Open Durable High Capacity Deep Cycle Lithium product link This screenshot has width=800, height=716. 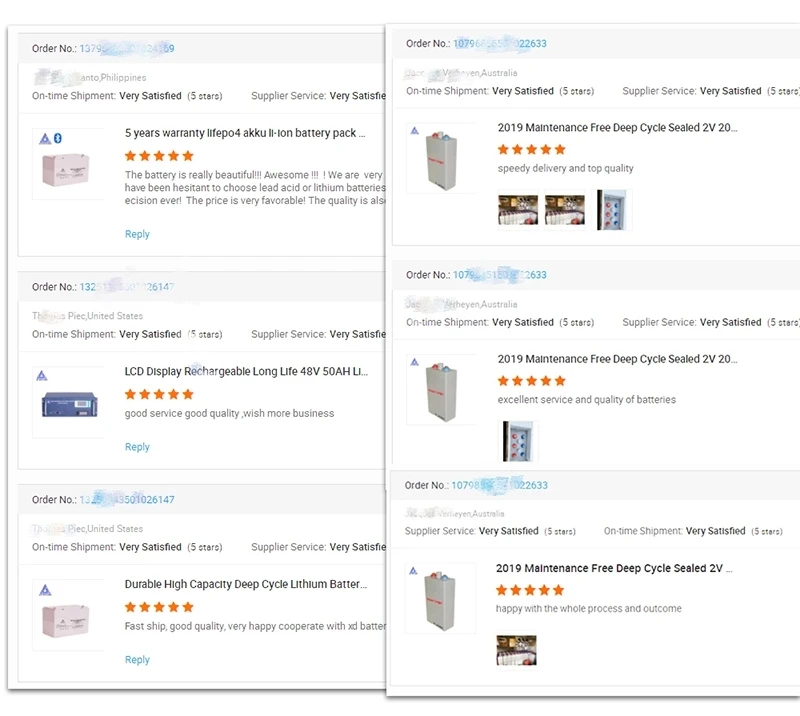pyautogui.click(x=245, y=585)
